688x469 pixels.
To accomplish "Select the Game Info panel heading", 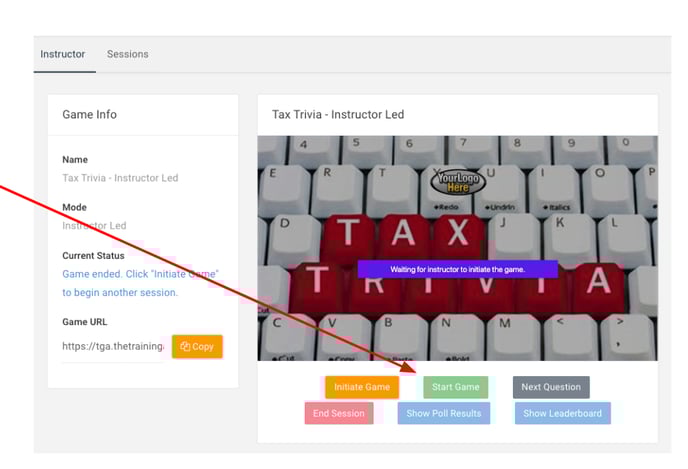I will point(91,115).
